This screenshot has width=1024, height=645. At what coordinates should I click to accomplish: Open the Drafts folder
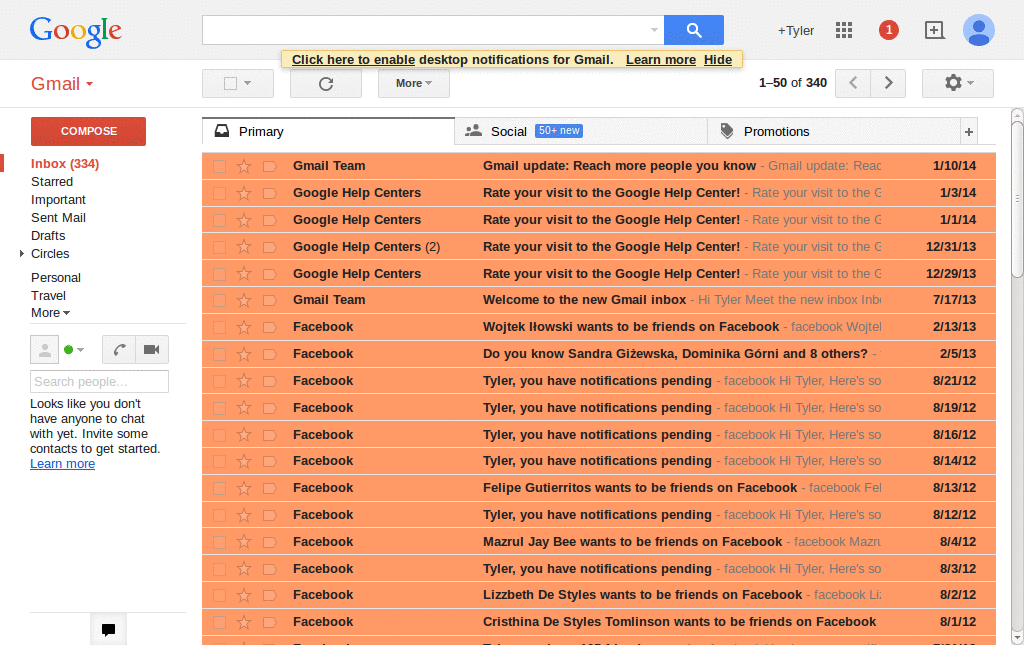[48, 236]
